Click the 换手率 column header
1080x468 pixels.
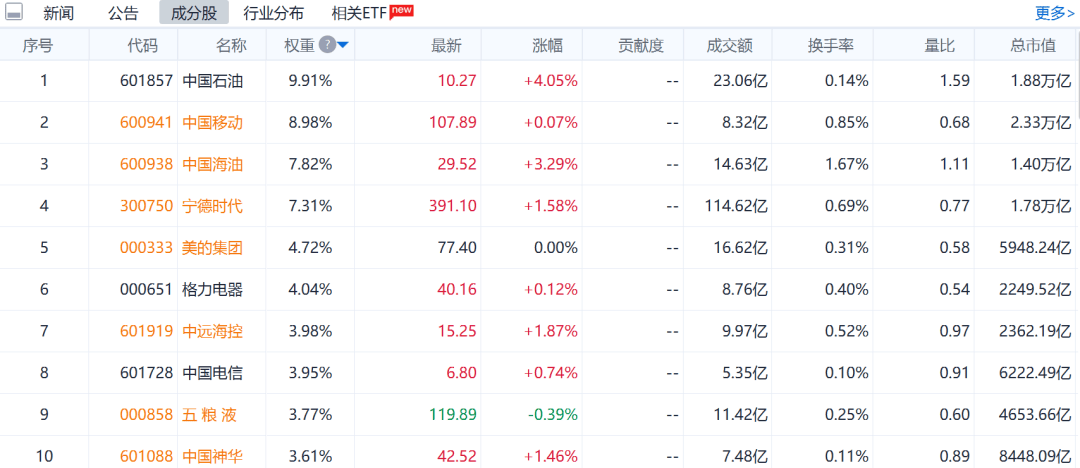830,45
